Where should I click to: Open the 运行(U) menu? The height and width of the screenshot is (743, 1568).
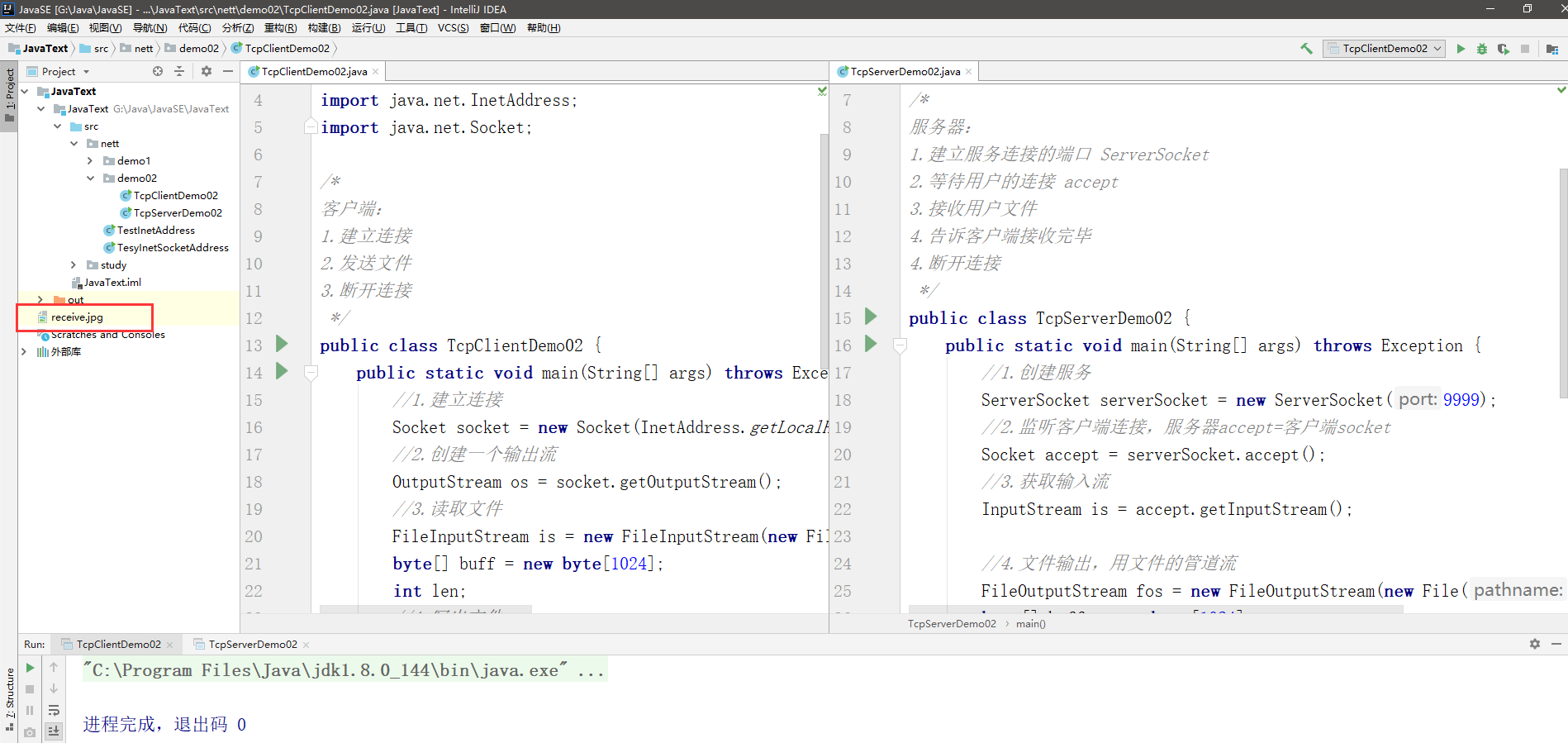coord(368,28)
